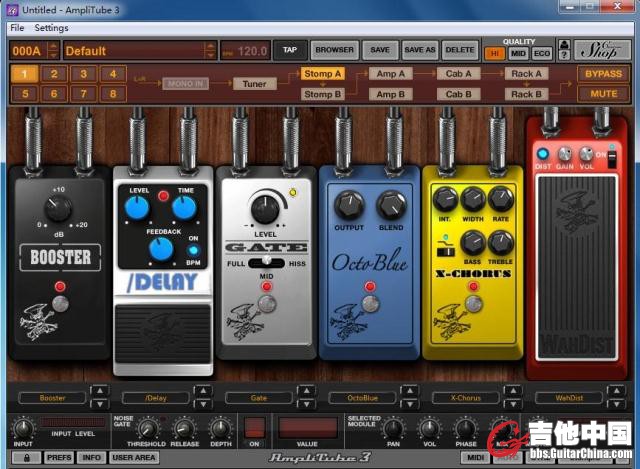Click the /Delay pedal treadle footpad

click(x=163, y=334)
